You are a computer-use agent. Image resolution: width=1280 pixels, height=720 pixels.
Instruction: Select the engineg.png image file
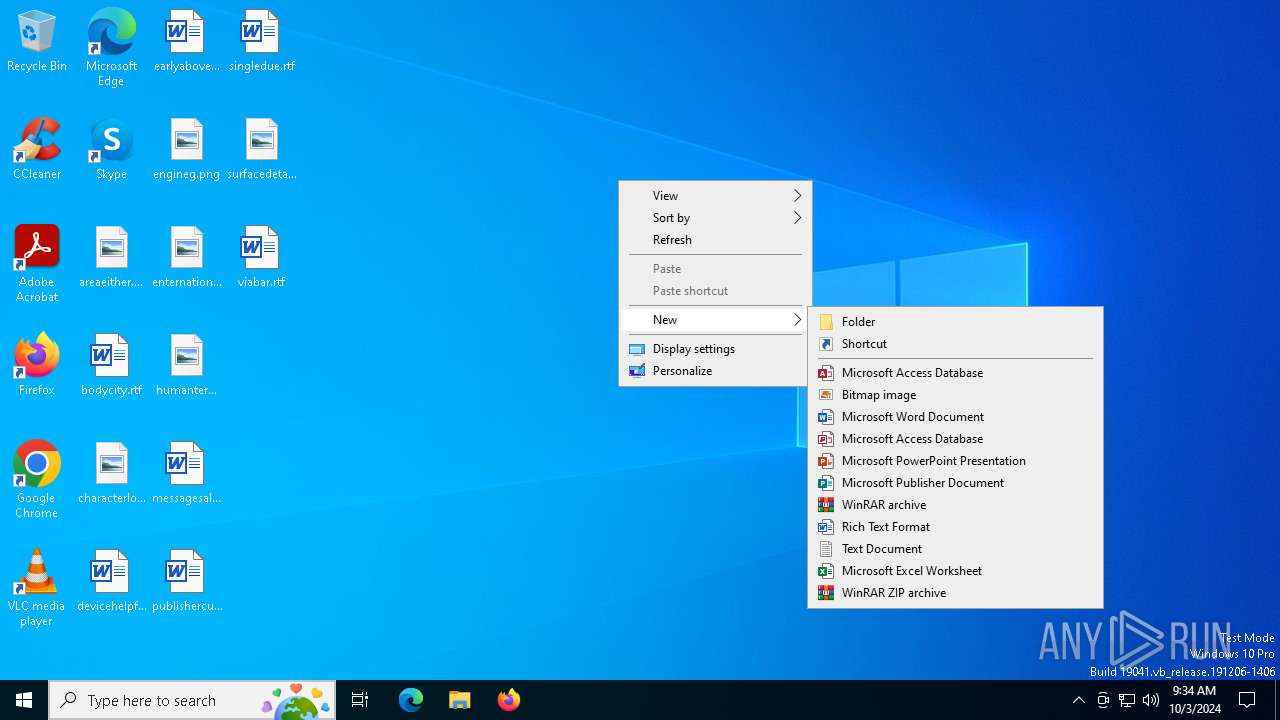[x=186, y=150]
